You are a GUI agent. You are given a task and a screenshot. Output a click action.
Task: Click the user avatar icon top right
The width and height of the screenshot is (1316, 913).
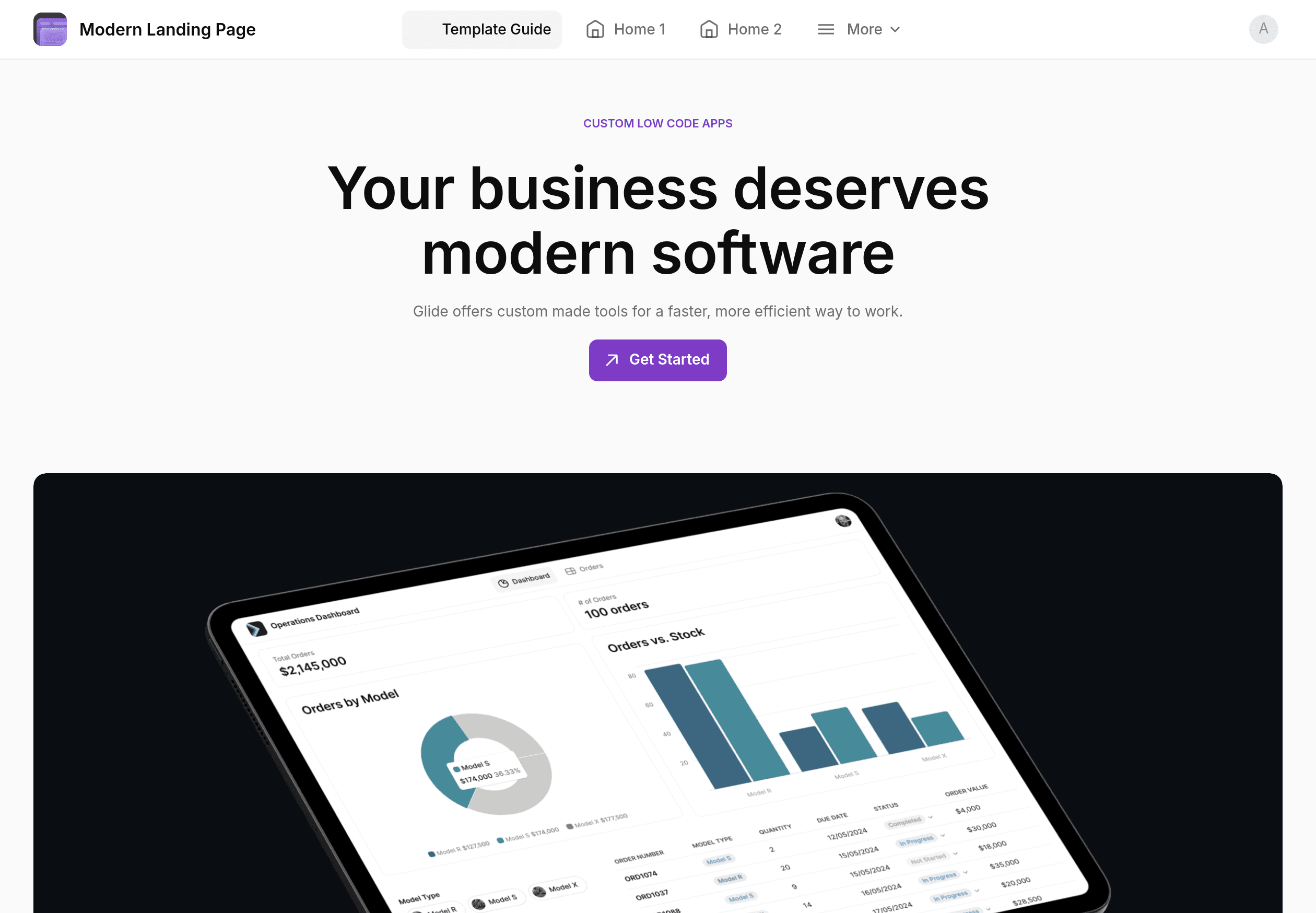[x=1264, y=29]
